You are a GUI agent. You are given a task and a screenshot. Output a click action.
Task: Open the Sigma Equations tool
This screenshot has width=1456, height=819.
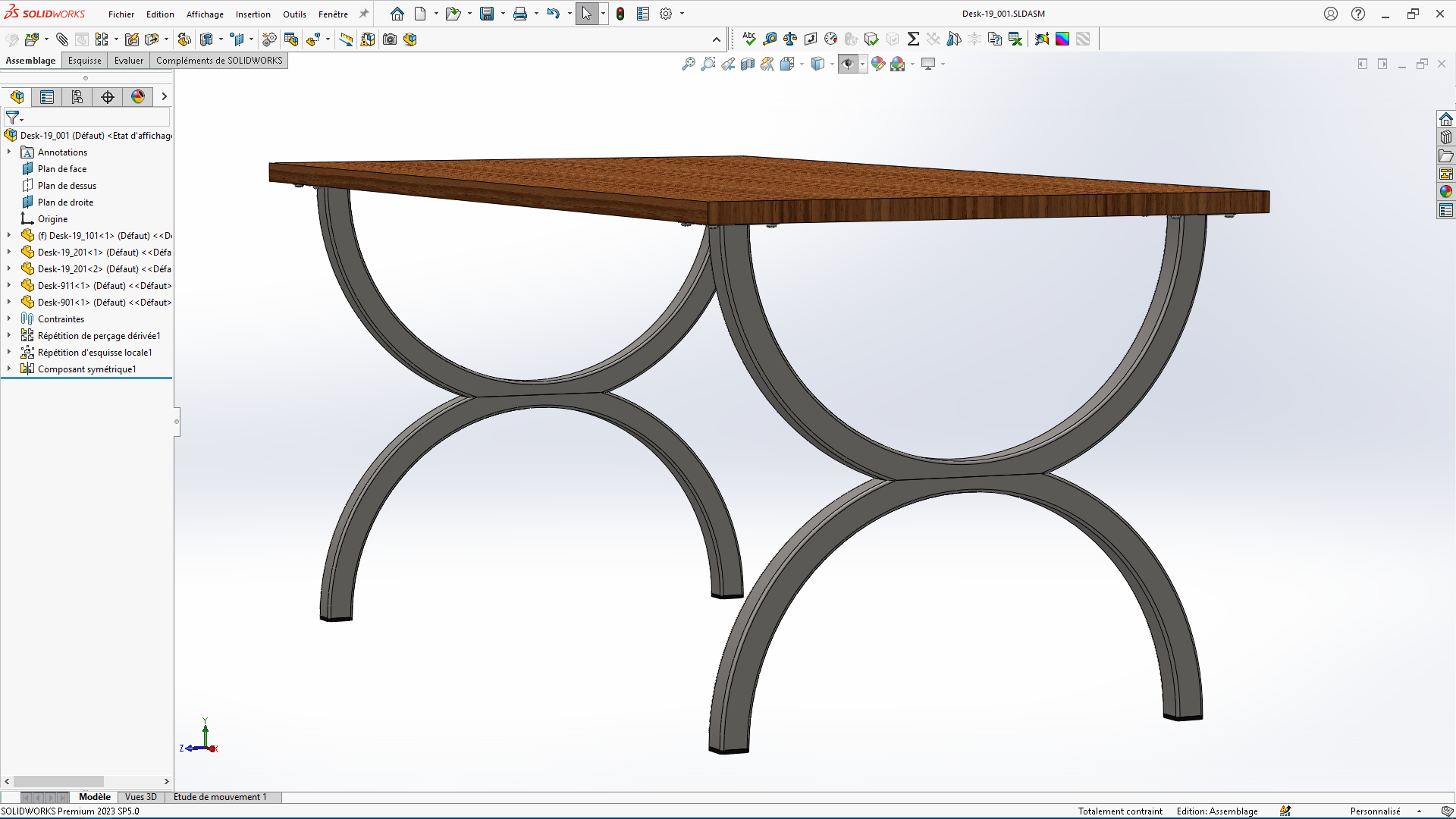tap(913, 39)
